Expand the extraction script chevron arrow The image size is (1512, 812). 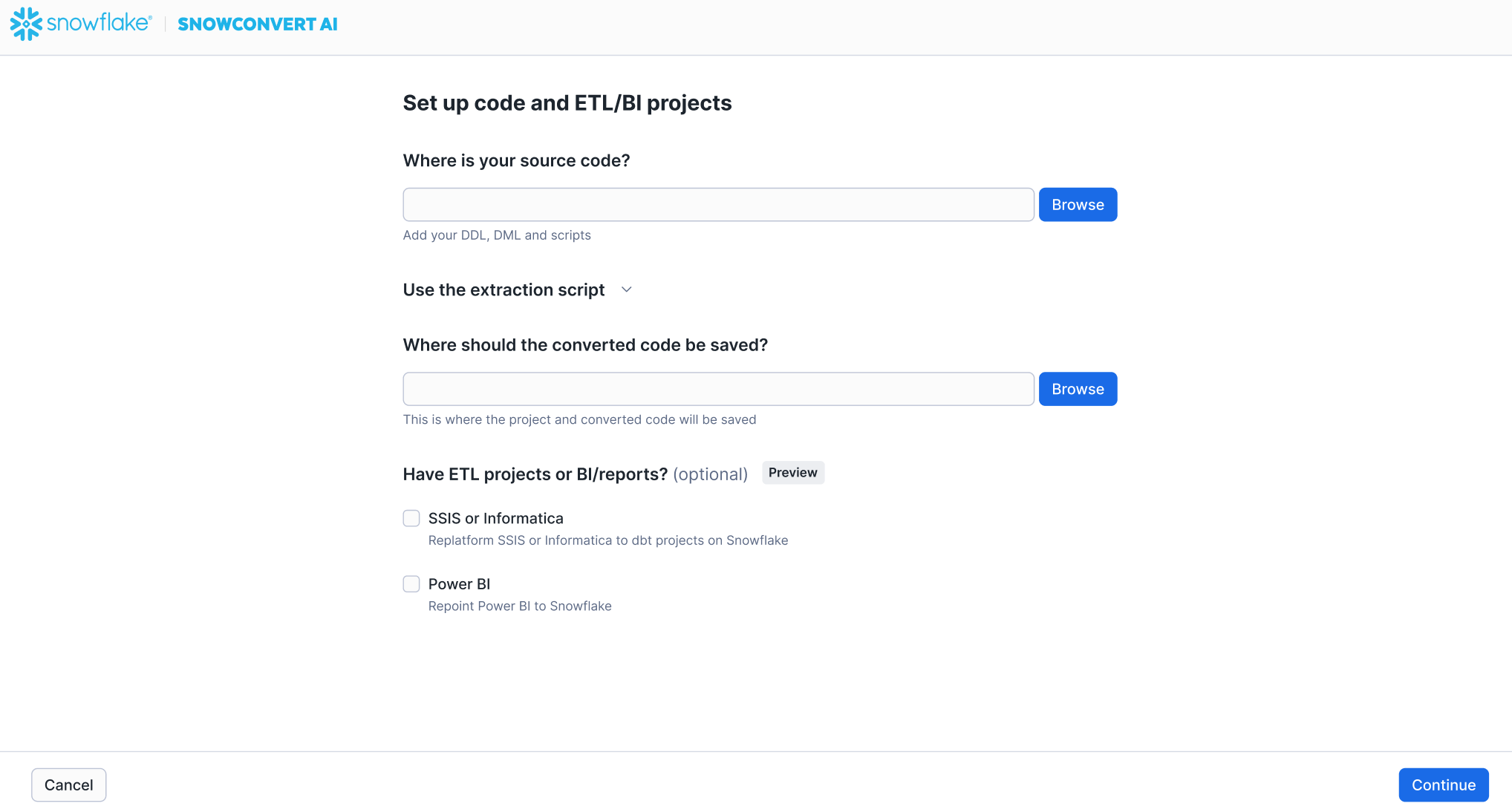click(627, 289)
